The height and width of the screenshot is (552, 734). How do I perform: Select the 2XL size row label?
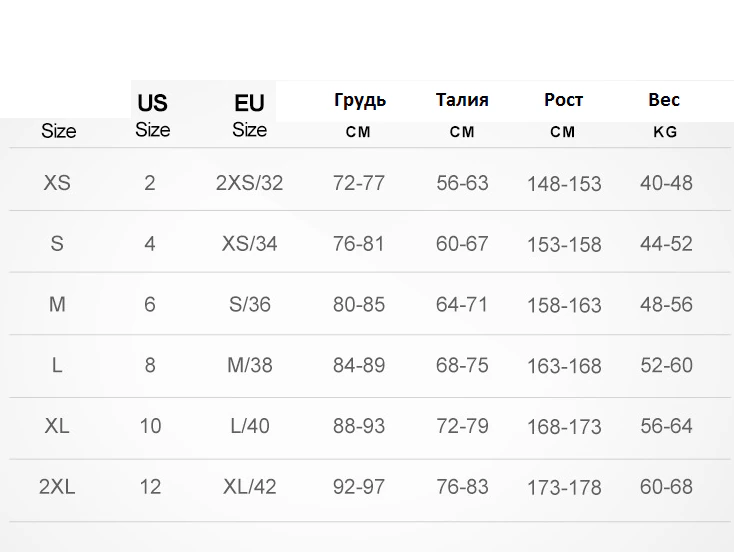[57, 486]
